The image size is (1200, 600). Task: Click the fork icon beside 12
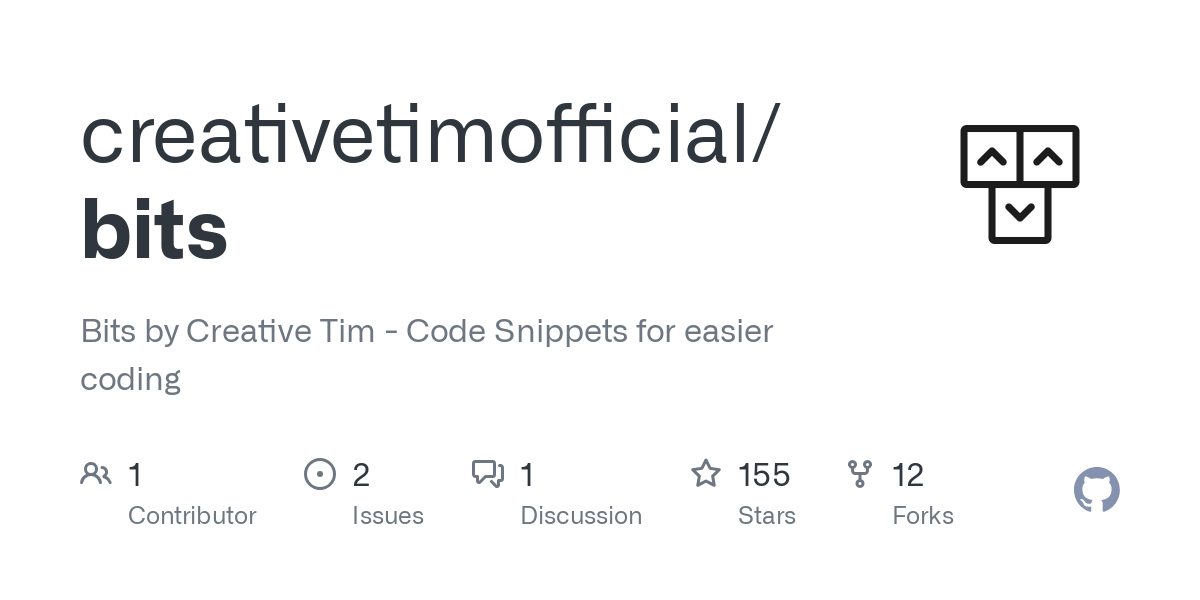pyautogui.click(x=859, y=474)
